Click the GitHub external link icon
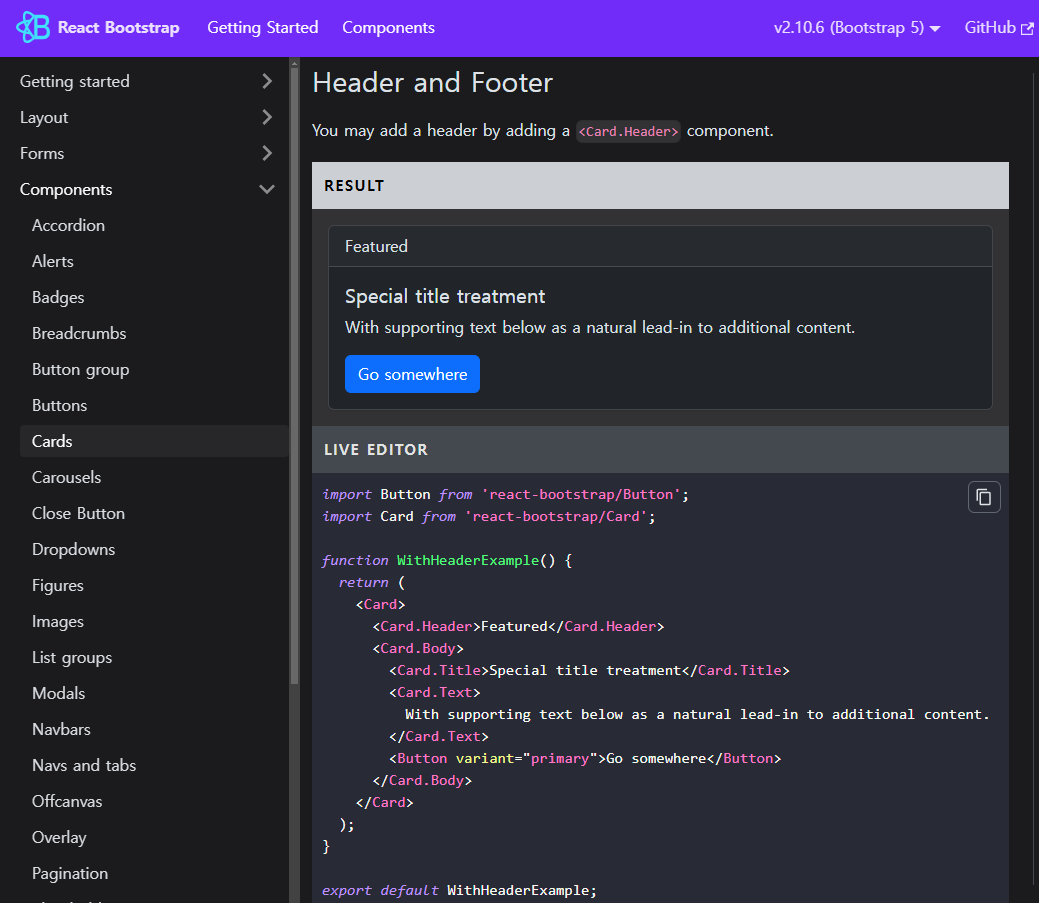Viewport: 1039px width, 903px height. (x=1027, y=28)
